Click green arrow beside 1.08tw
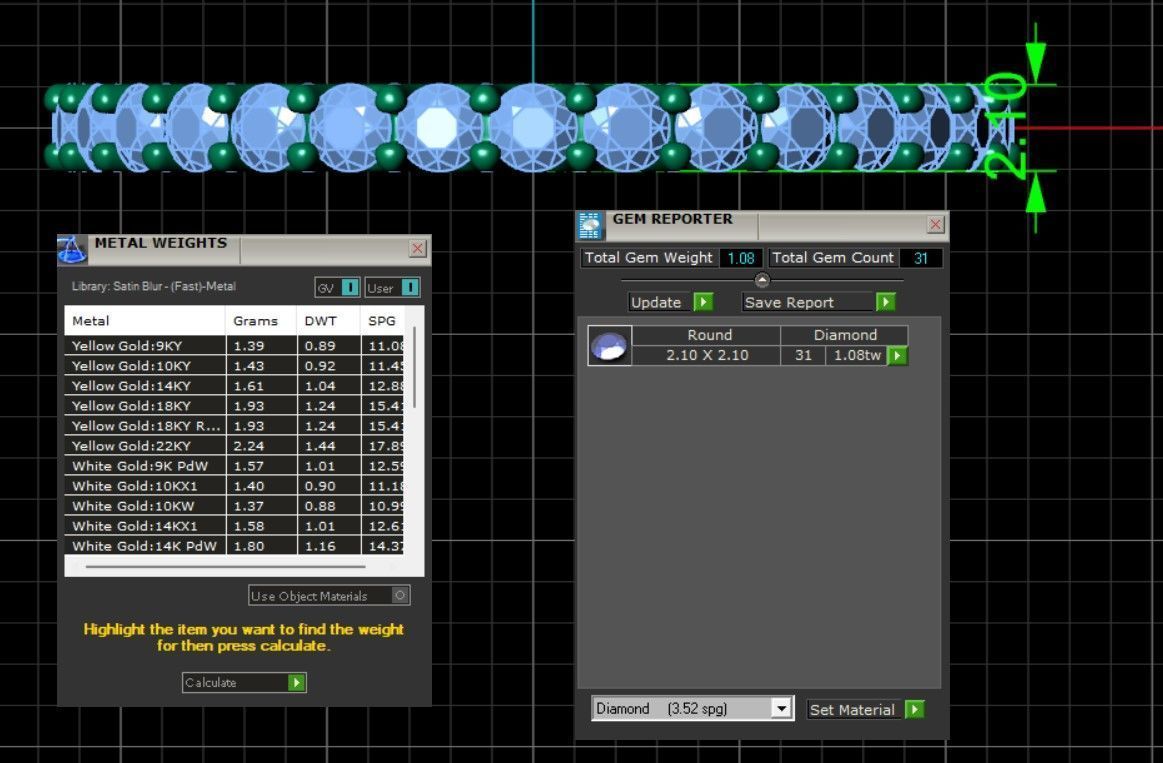The height and width of the screenshot is (763, 1163). point(897,356)
